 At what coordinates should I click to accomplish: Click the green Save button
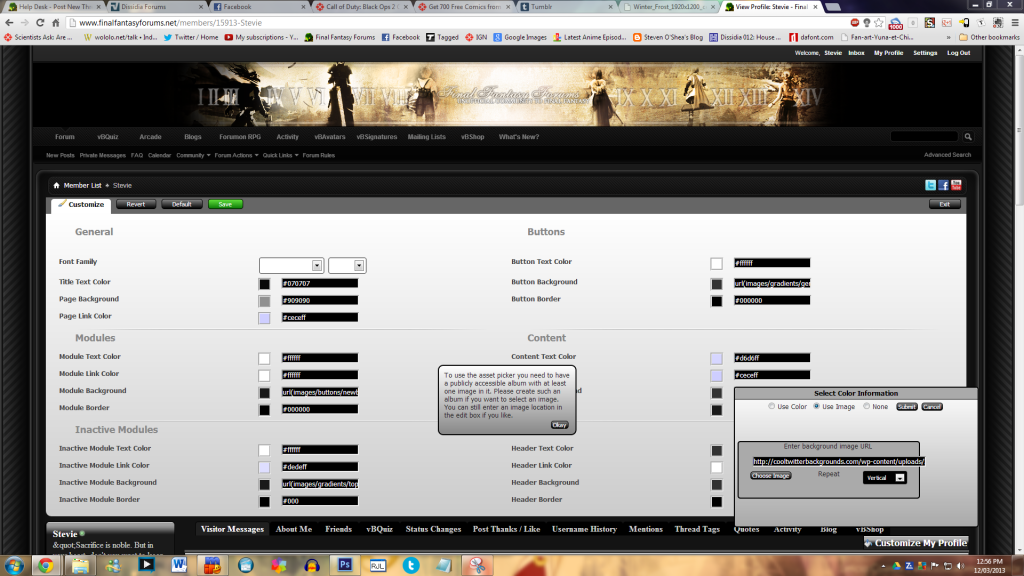(x=225, y=204)
